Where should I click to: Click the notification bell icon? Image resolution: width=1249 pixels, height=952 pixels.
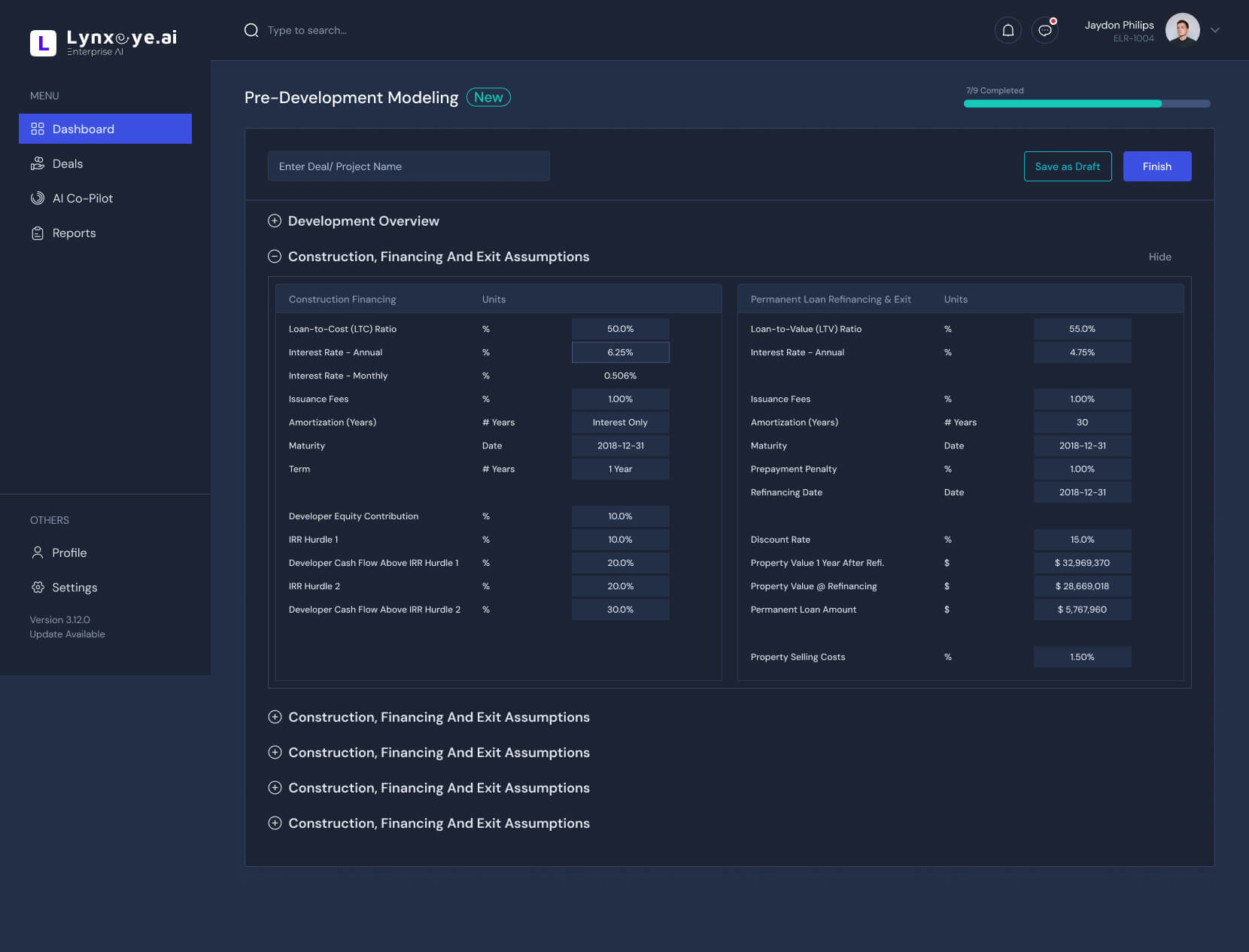(1007, 30)
